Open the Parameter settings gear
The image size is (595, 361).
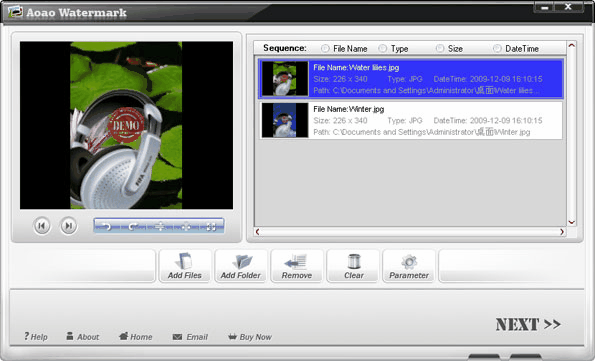[409, 266]
